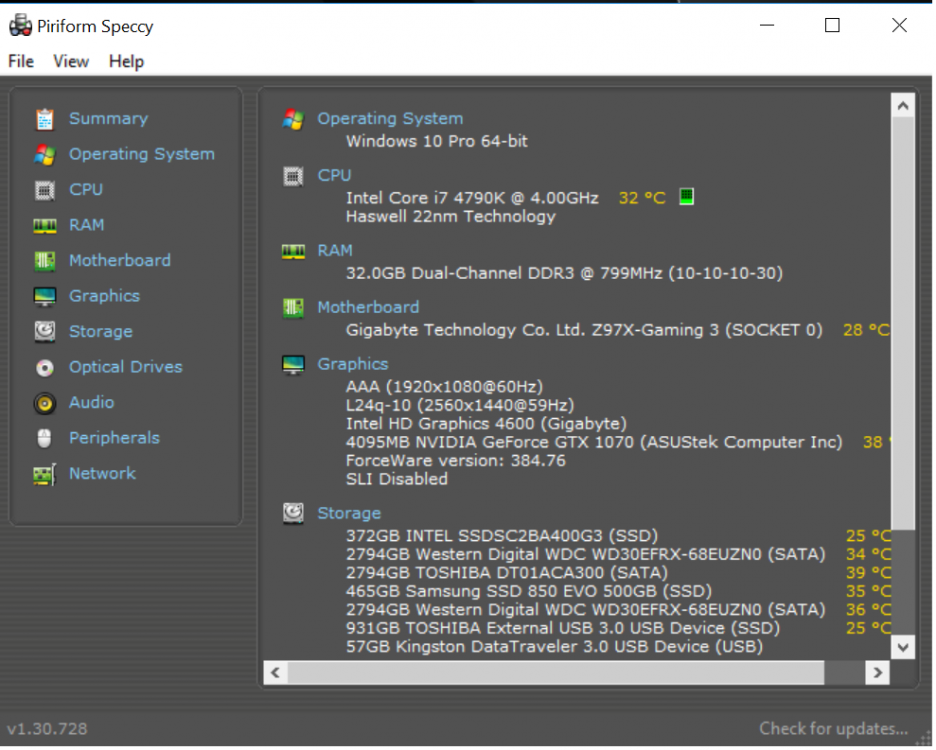Viewport: 936px width, 750px height.
Task: Click the CPU chip icon in sidebar
Action: tap(45, 190)
